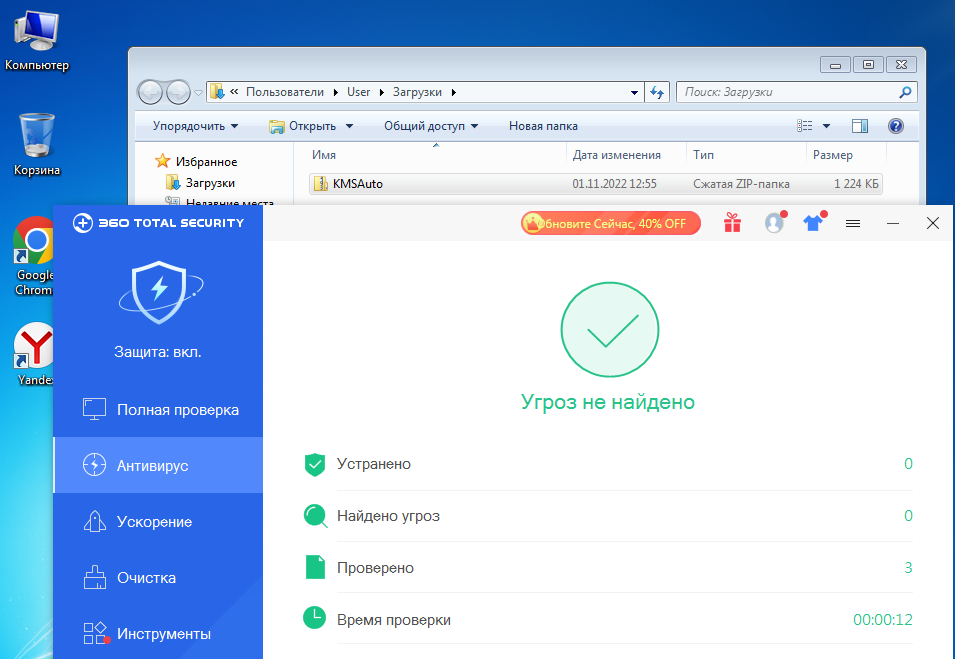Click the 360 Total Security logo
The height and width of the screenshot is (659, 955).
(158, 223)
